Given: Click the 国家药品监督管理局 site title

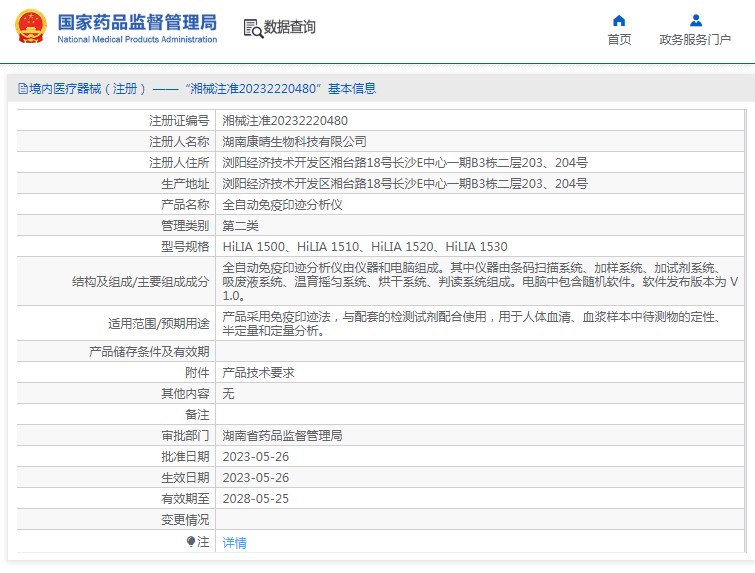Looking at the screenshot, I should [136, 20].
